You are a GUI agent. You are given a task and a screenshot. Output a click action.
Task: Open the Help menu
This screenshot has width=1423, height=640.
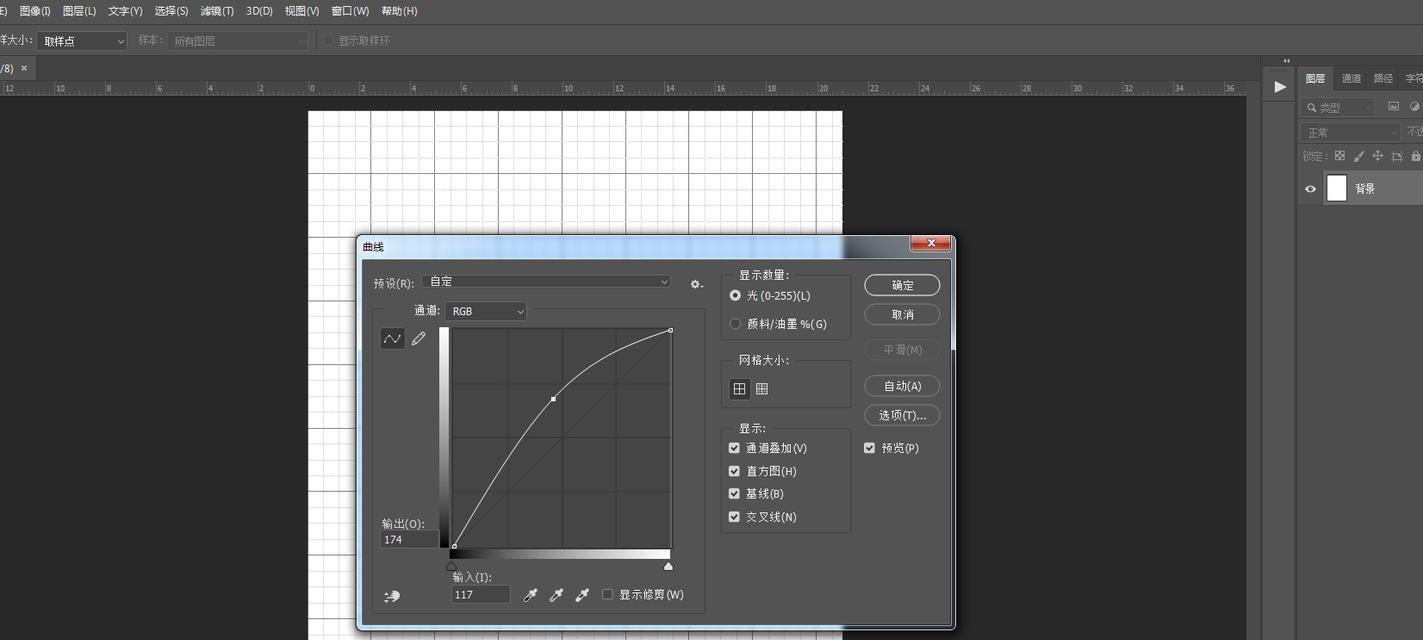(x=399, y=11)
